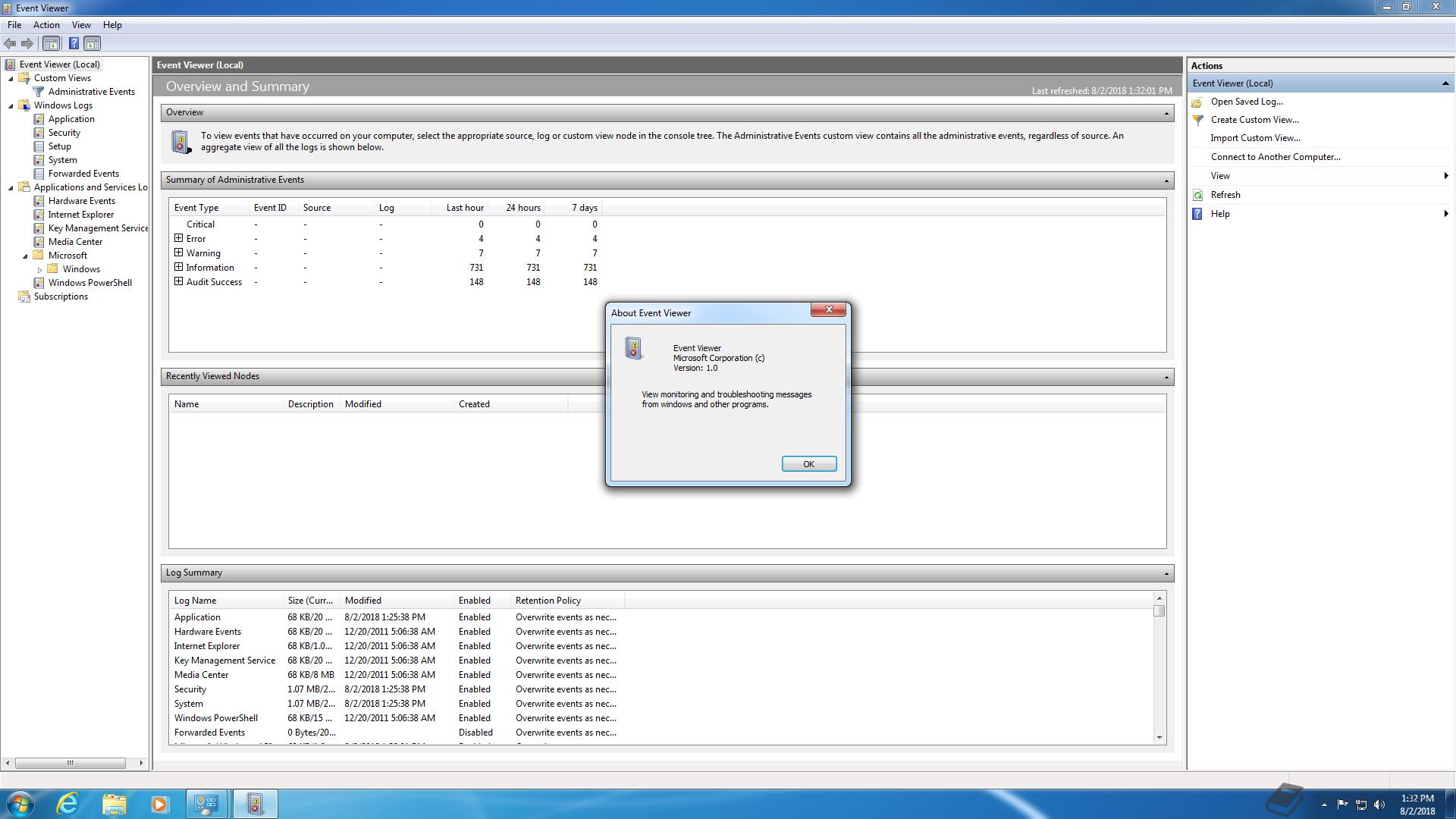Click the Event Type column header
1456x819 pixels.
pos(209,208)
